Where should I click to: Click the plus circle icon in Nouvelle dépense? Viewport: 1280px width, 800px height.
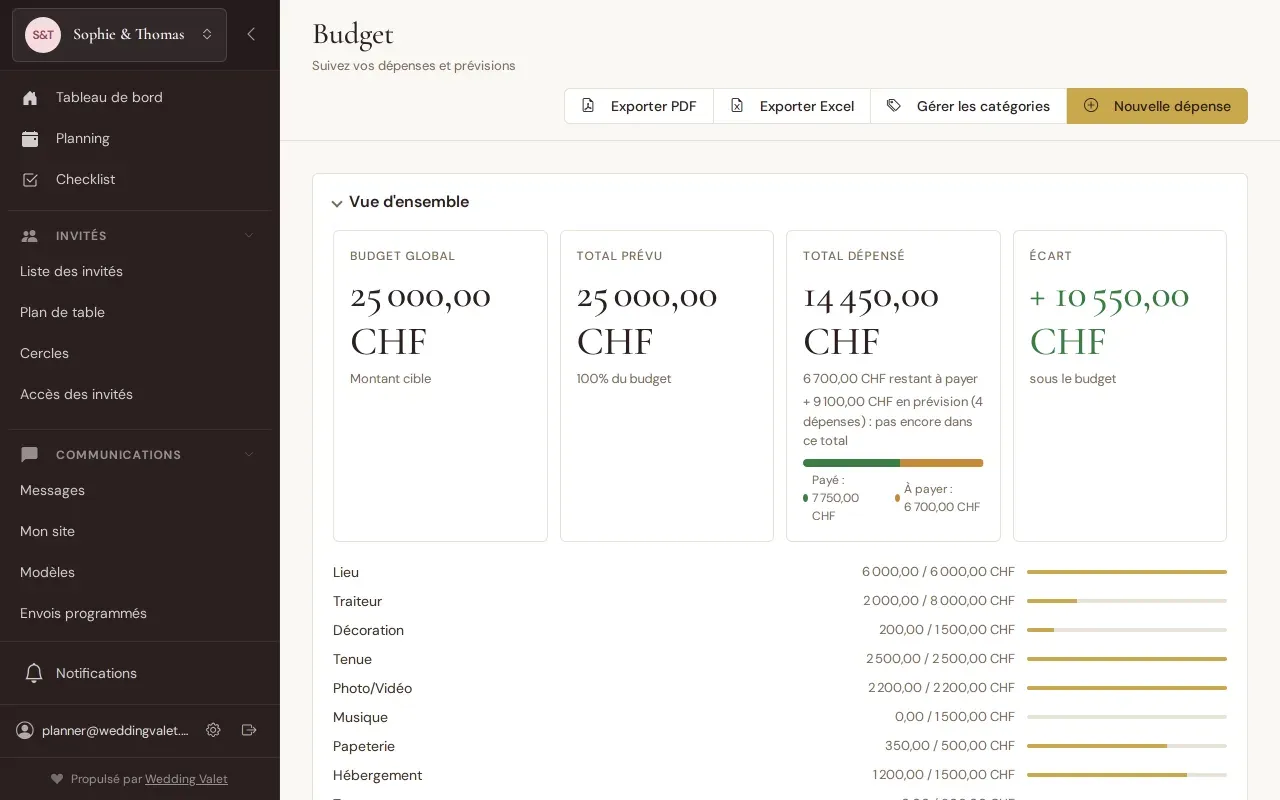1091,105
